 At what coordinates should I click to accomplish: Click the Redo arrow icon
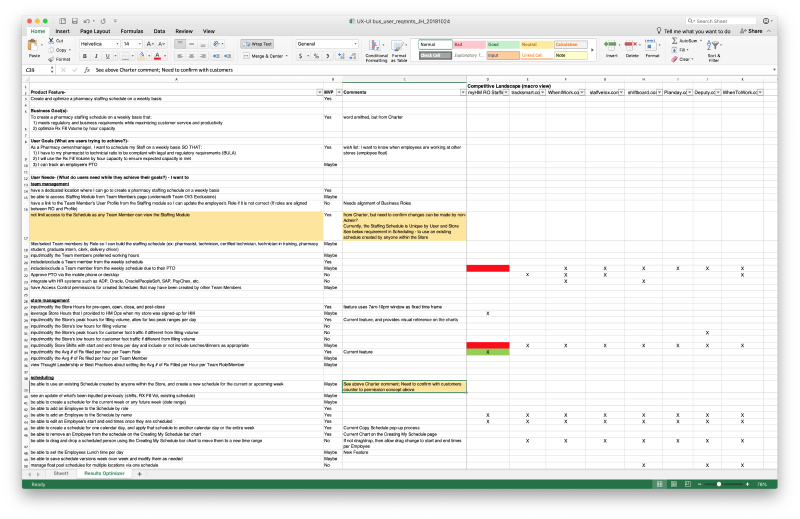click(103, 21)
